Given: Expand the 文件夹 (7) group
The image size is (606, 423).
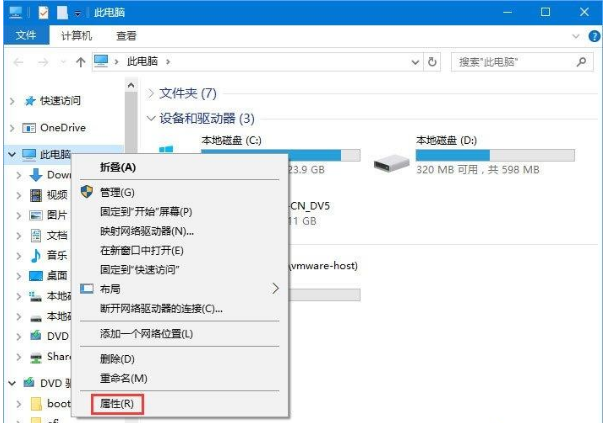Looking at the screenshot, I should pos(151,93).
